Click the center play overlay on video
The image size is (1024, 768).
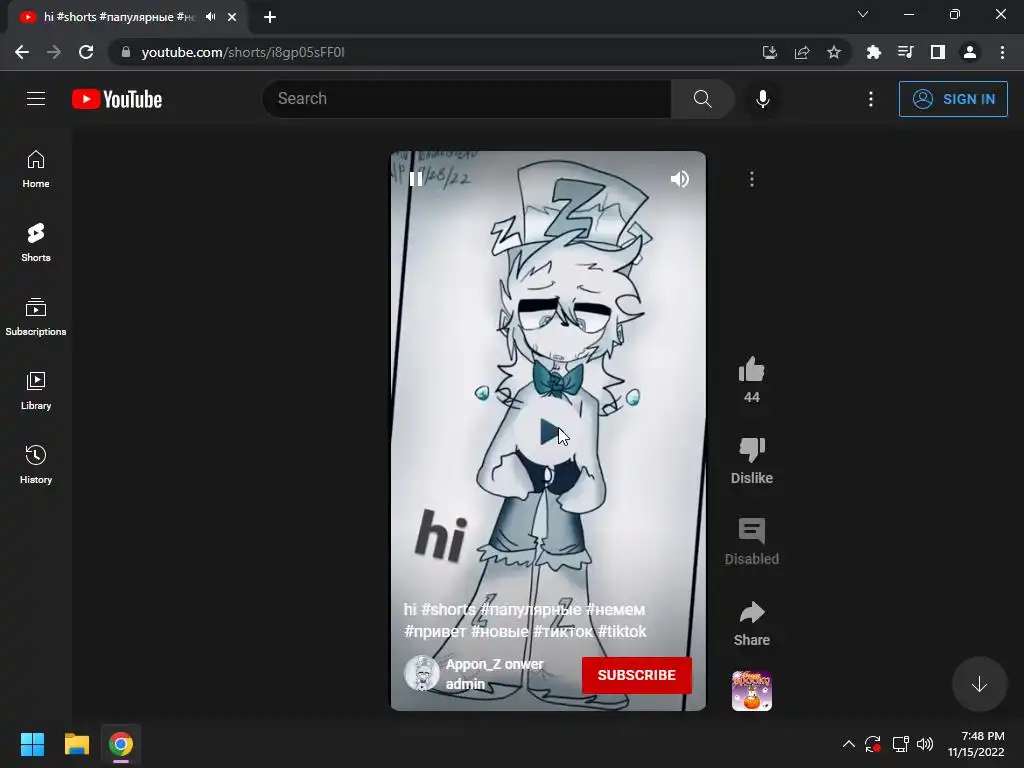click(551, 432)
